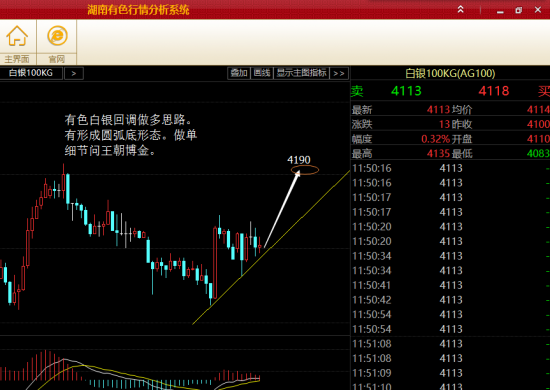Click the 白银100KG(AG100) quote header
550x390 pixels.
450,73
